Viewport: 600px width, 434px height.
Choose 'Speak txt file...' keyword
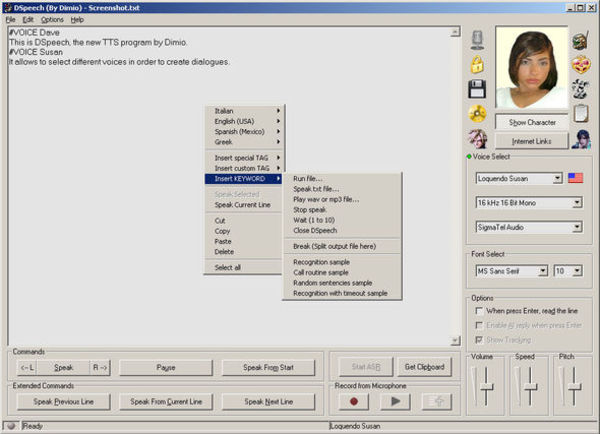(342, 189)
